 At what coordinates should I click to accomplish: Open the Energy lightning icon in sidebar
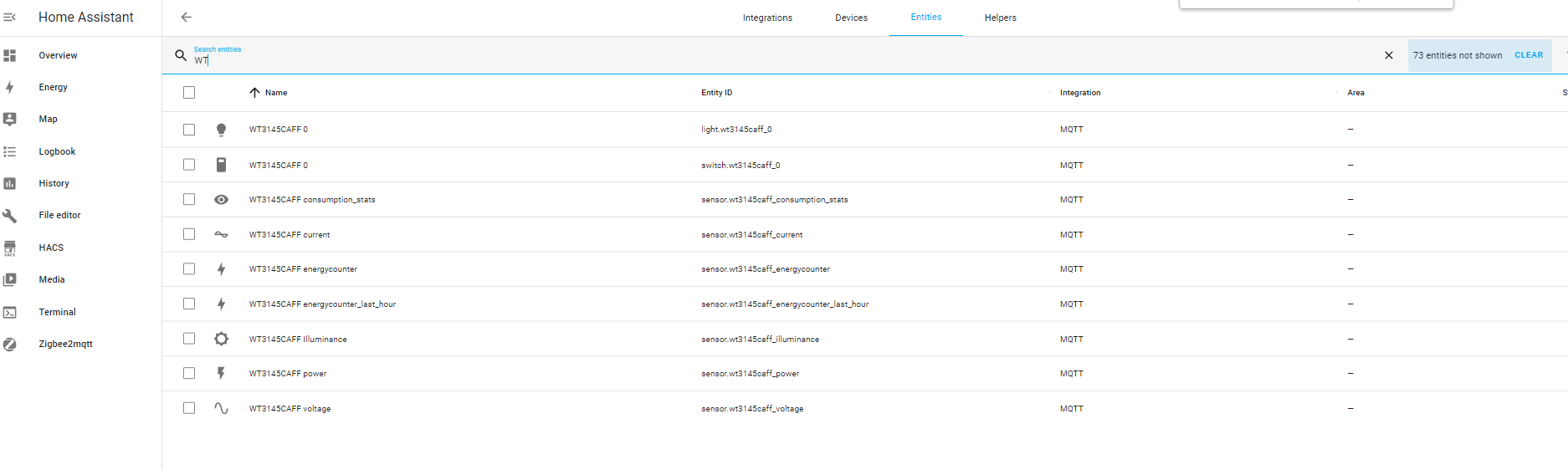(x=10, y=87)
